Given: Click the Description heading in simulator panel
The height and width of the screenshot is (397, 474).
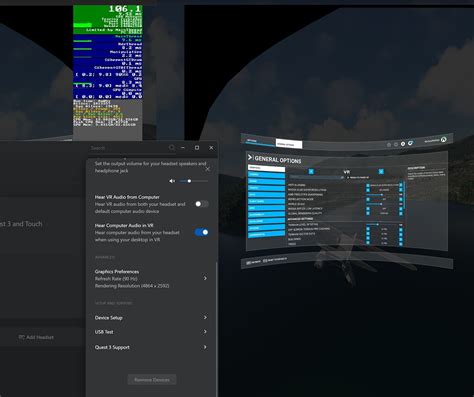Looking at the screenshot, I should pyautogui.click(x=416, y=168).
